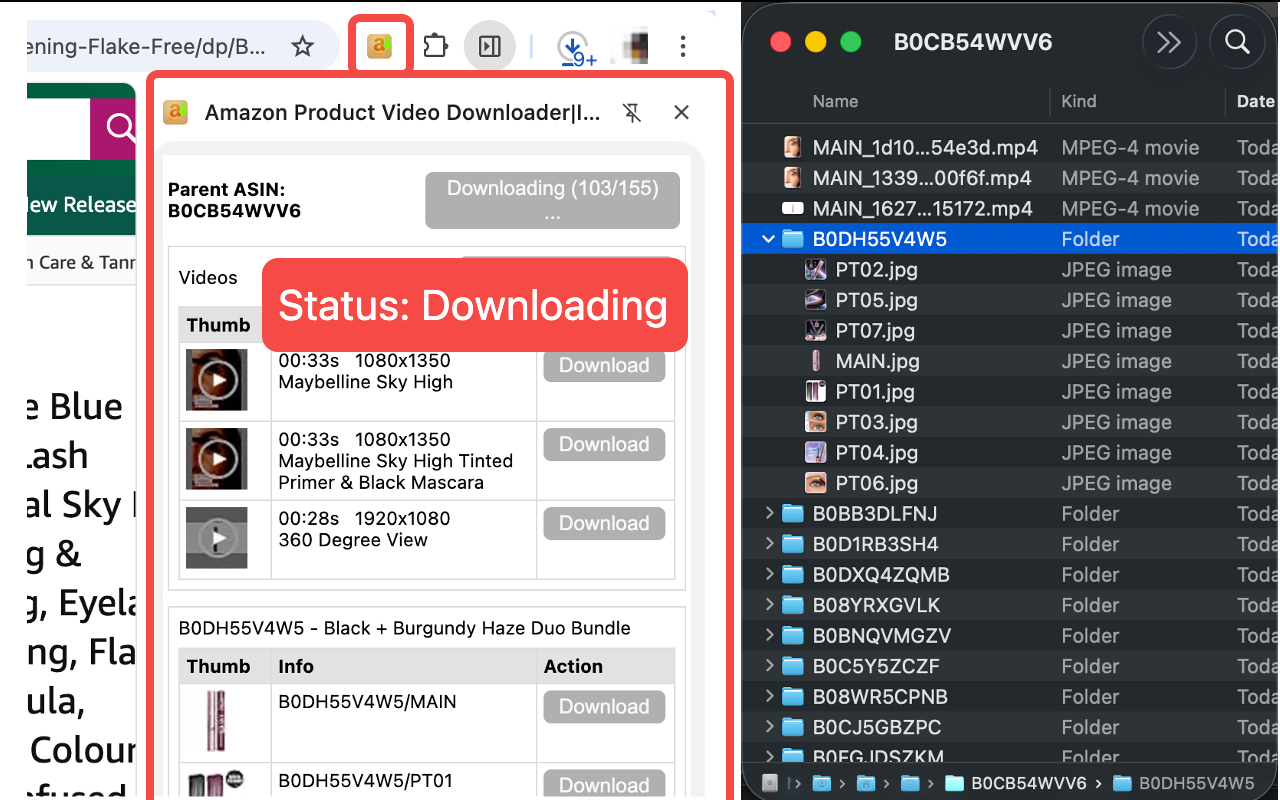The height and width of the screenshot is (800, 1280).
Task: Expand the B0BB3DLFNJ folder
Action: [769, 513]
